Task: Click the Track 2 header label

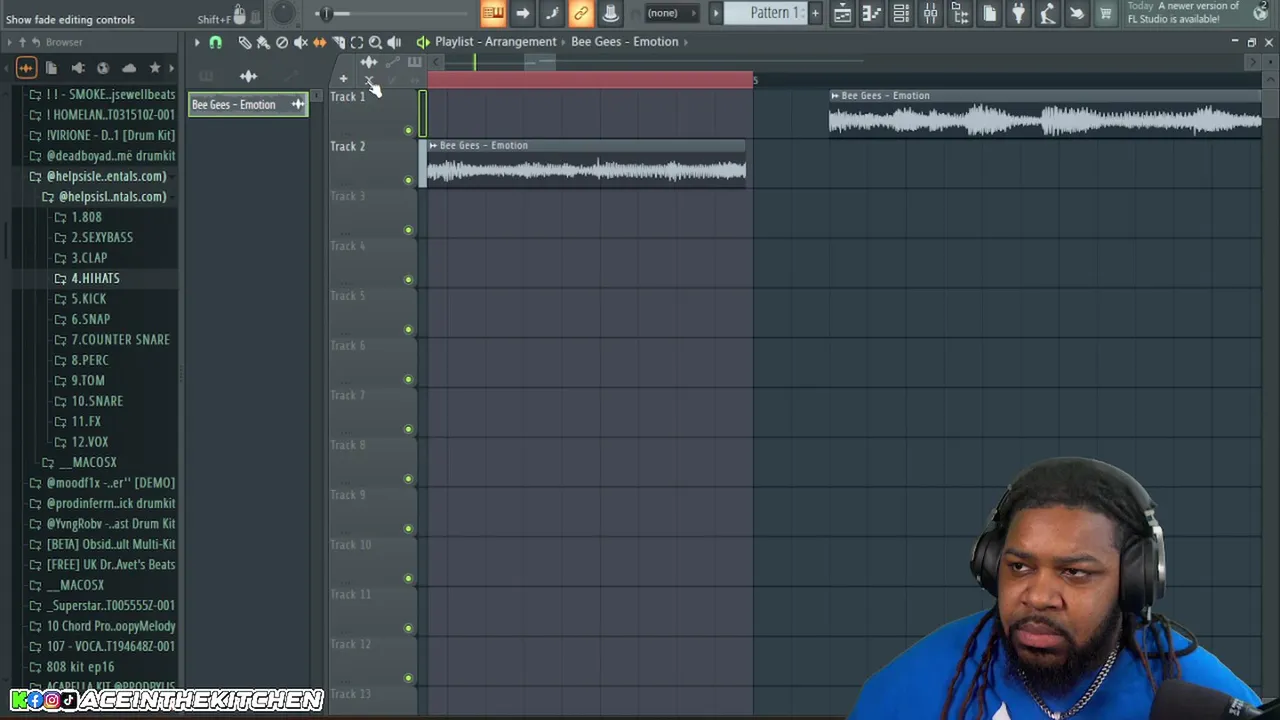Action: click(x=348, y=146)
